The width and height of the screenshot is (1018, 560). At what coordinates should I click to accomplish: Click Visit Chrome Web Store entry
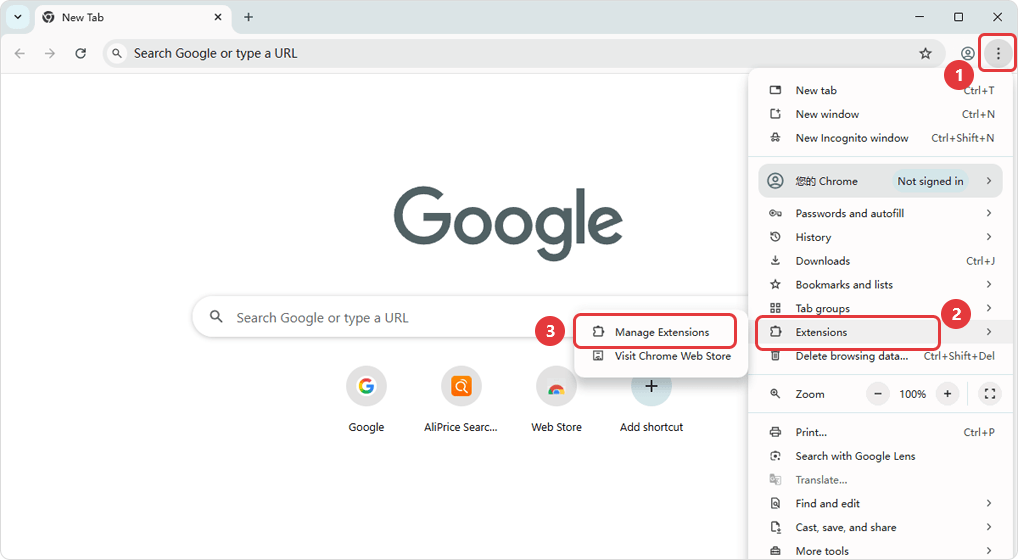(x=672, y=356)
